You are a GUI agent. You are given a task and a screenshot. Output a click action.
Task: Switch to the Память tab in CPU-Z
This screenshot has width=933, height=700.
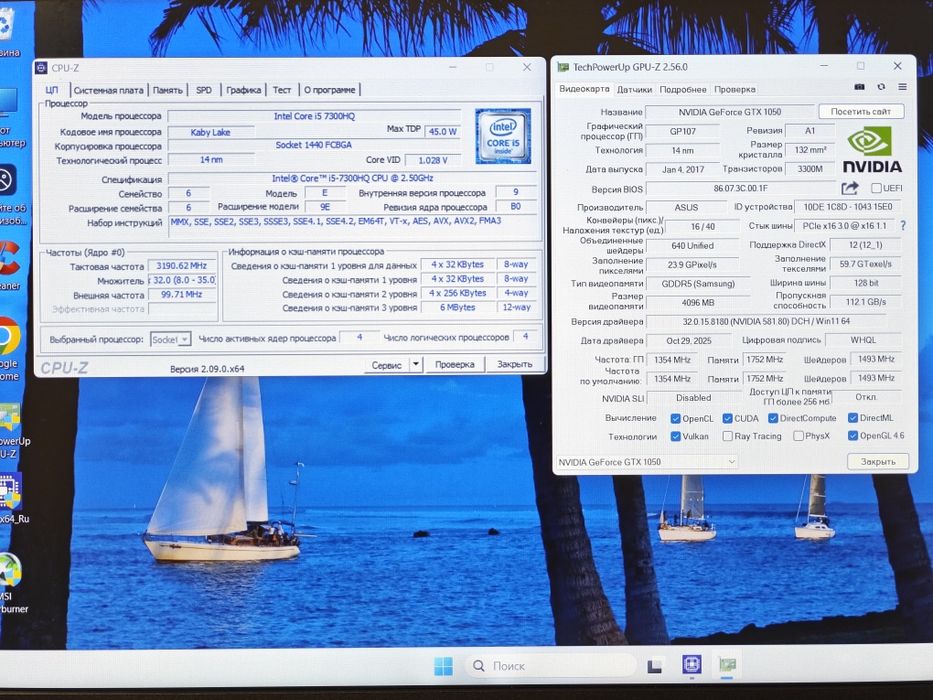167,90
